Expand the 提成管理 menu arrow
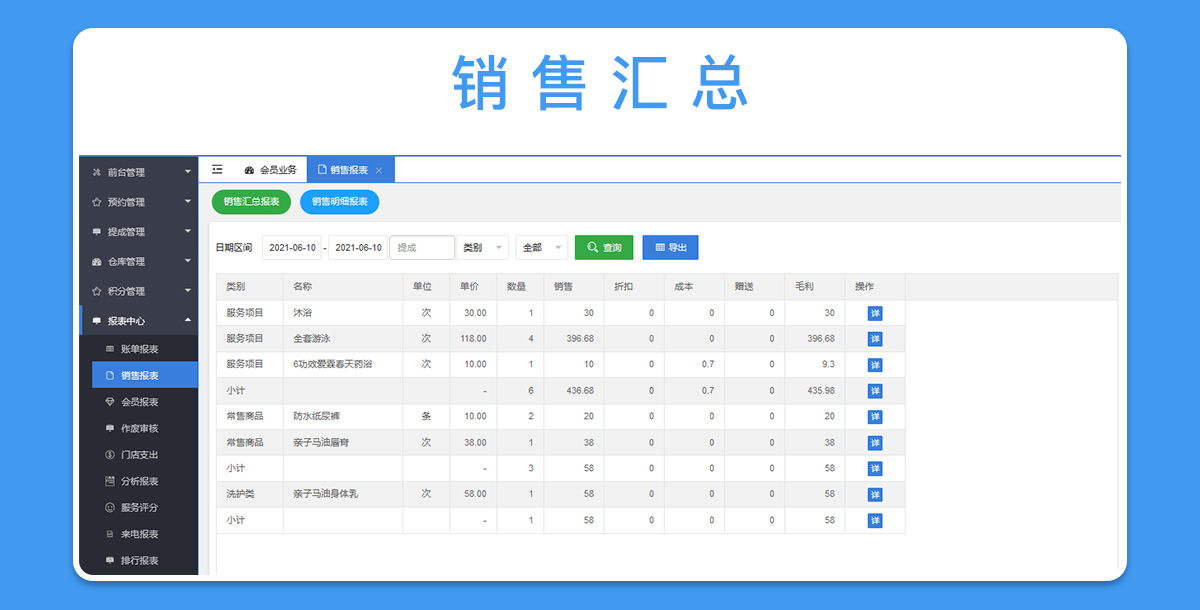The image size is (1200, 610). pos(188,232)
